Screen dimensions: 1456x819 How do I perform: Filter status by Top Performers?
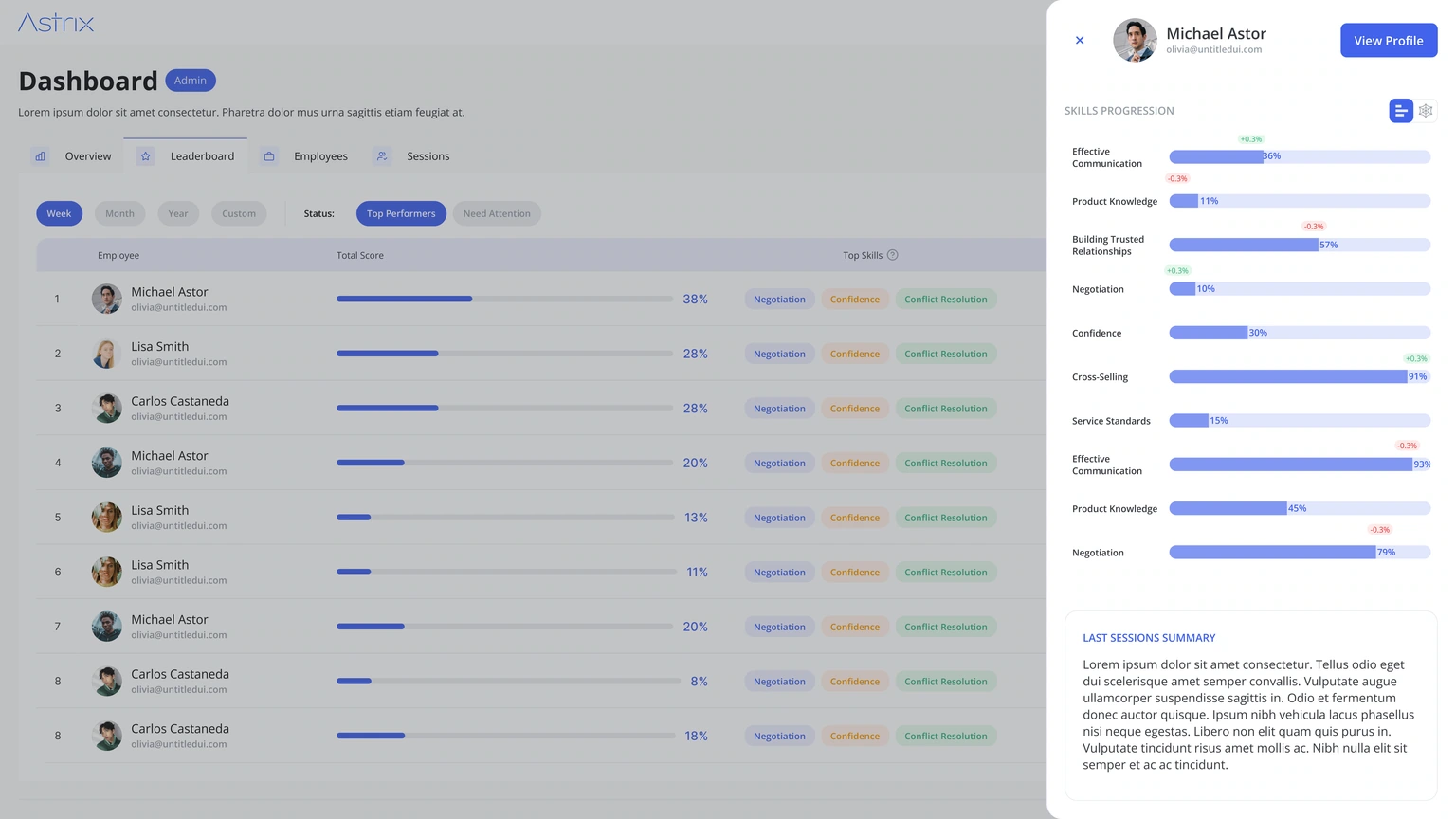pos(401,213)
